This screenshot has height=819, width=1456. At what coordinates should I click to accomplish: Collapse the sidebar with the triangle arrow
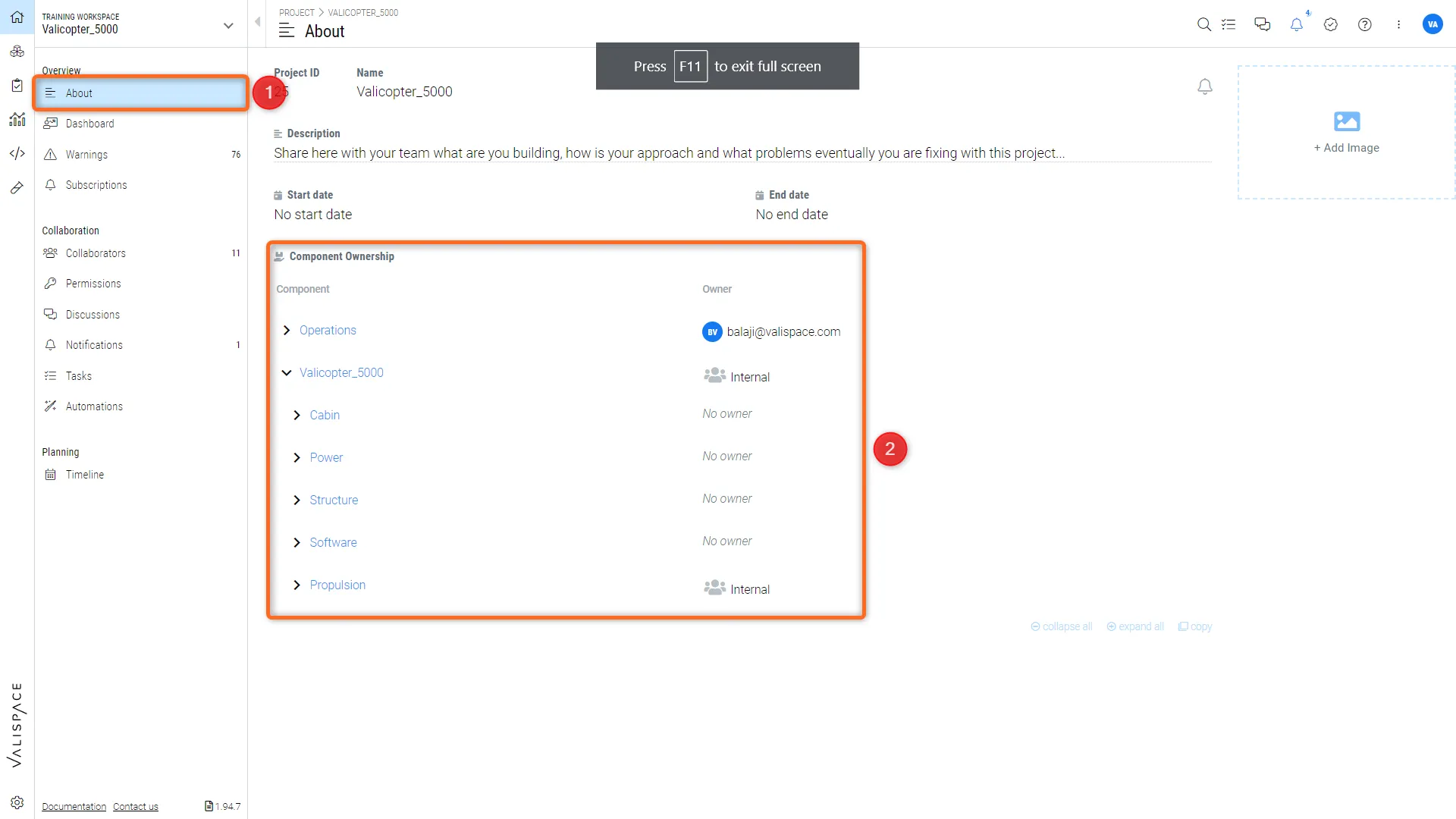point(258,22)
